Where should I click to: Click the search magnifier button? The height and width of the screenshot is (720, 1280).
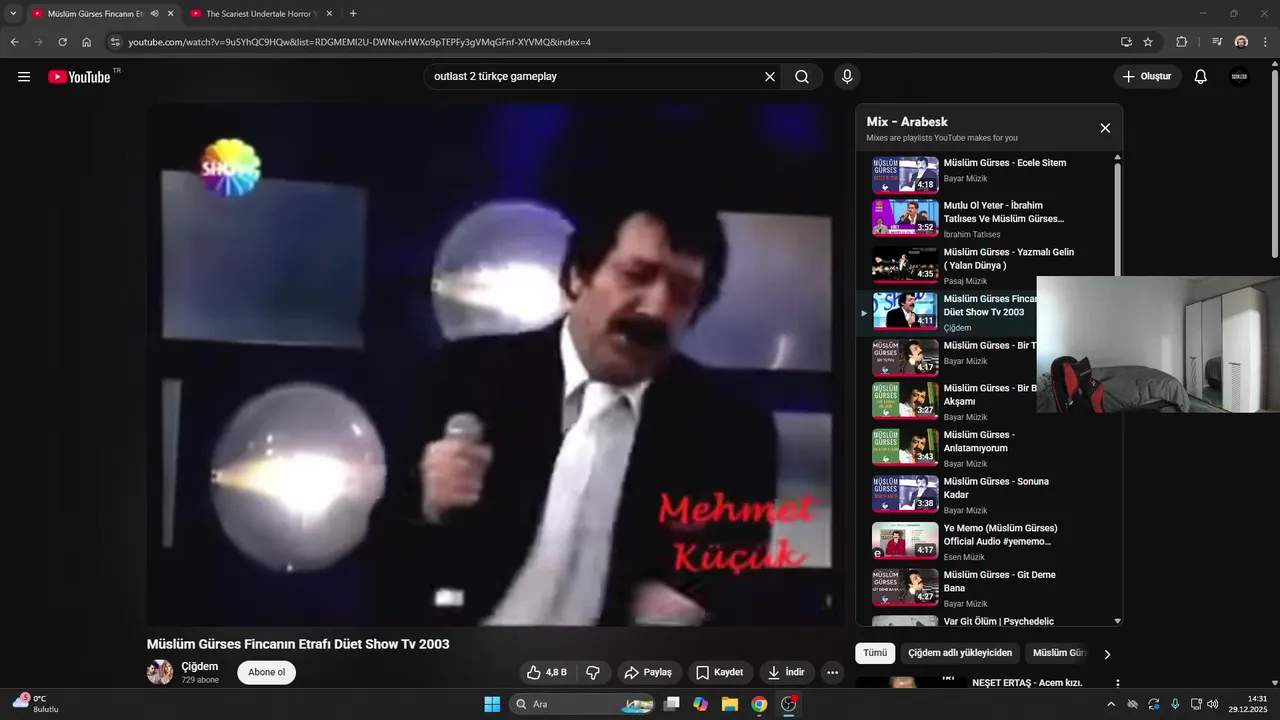pos(802,77)
